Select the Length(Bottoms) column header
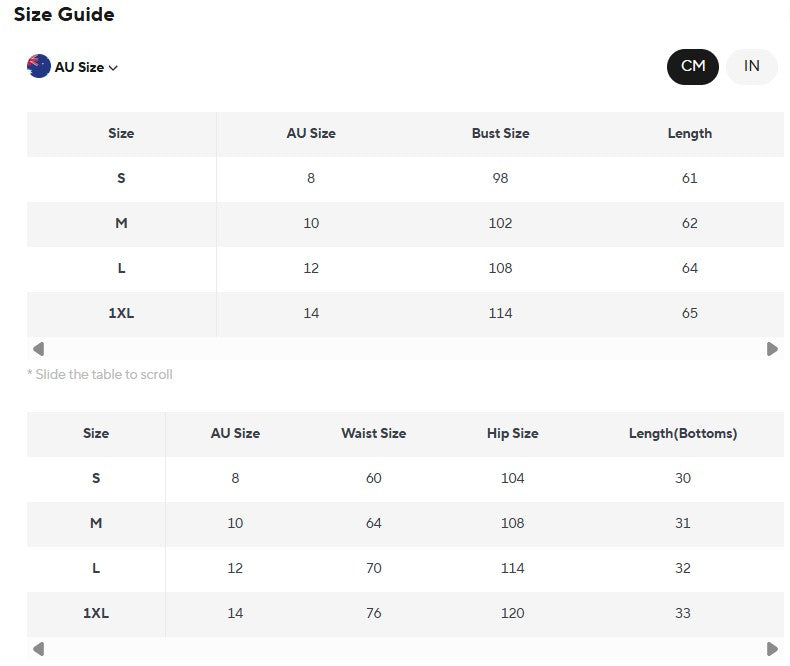The width and height of the screenshot is (790, 666). tap(683, 433)
